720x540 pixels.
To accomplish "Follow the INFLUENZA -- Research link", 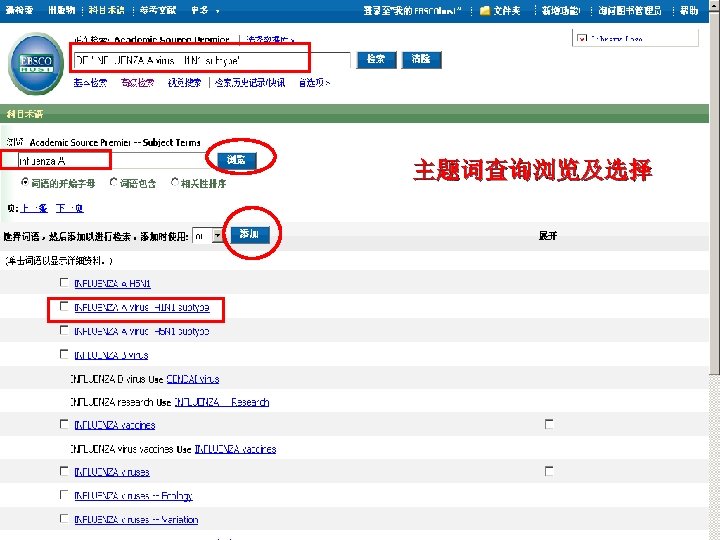I will coord(222,402).
